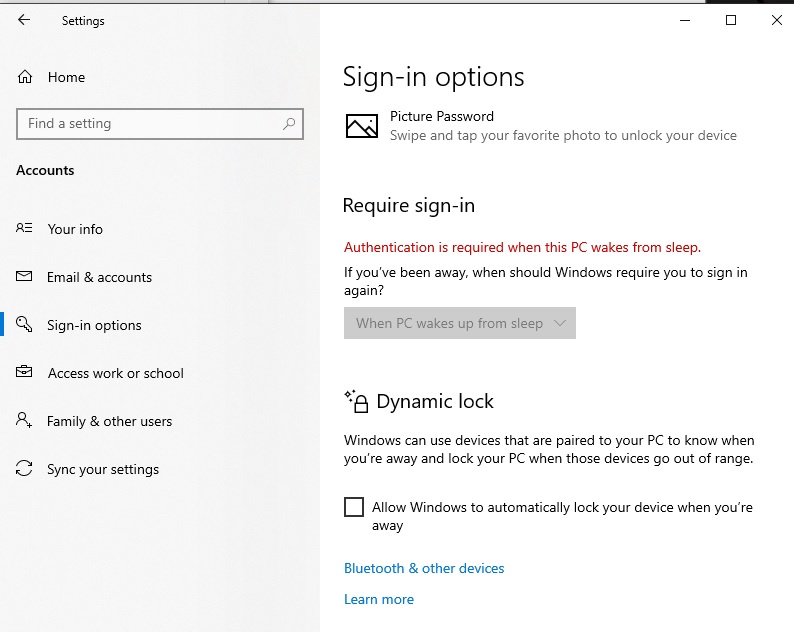Click the Your info person icon
The height and width of the screenshot is (632, 794).
[25, 229]
